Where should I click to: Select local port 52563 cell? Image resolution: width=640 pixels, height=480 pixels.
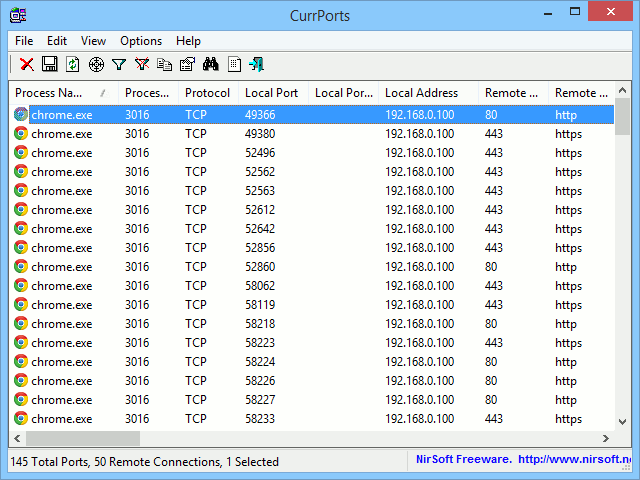point(260,191)
